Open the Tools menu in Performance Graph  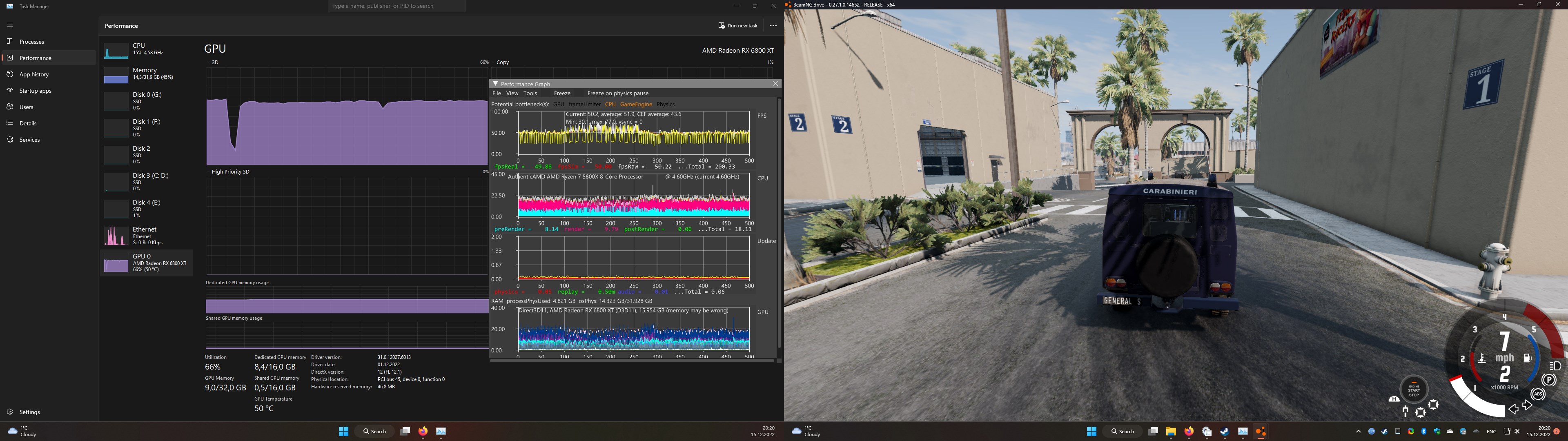point(530,93)
